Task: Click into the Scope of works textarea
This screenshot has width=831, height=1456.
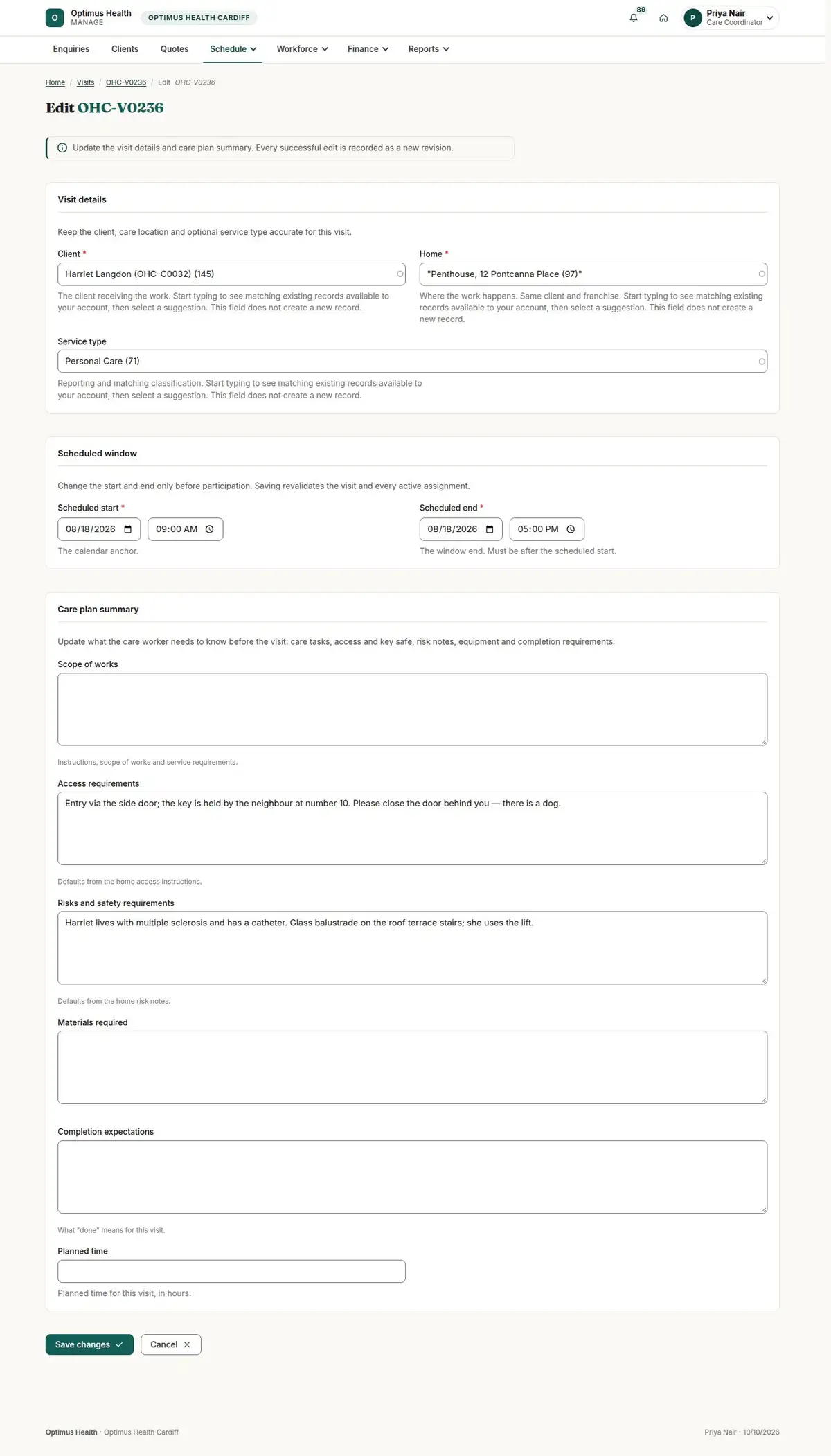Action: [x=412, y=709]
